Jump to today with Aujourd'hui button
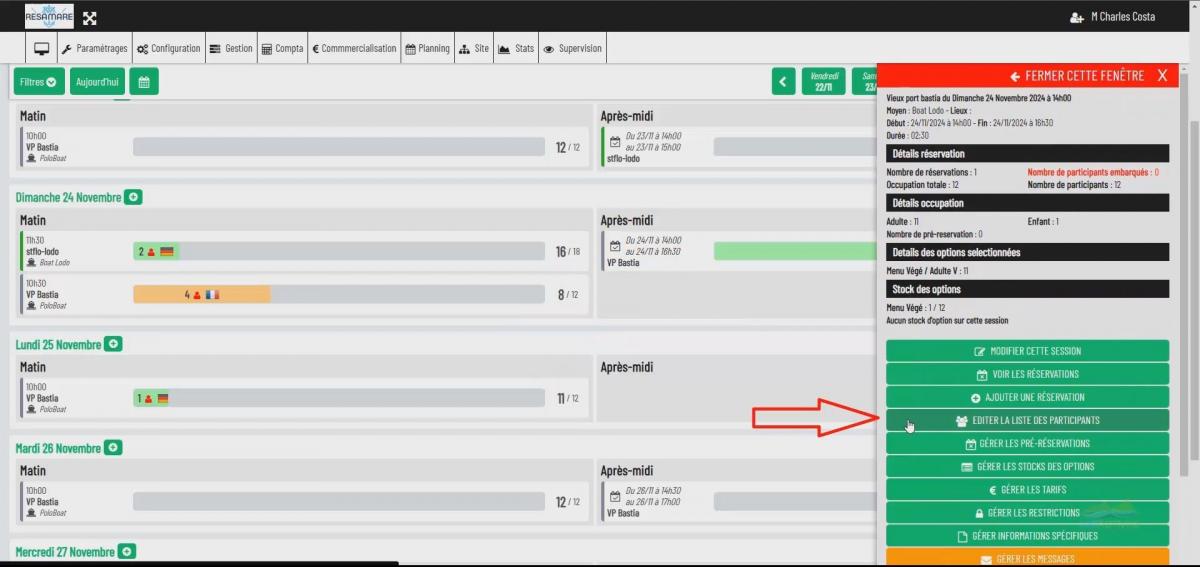 97,82
